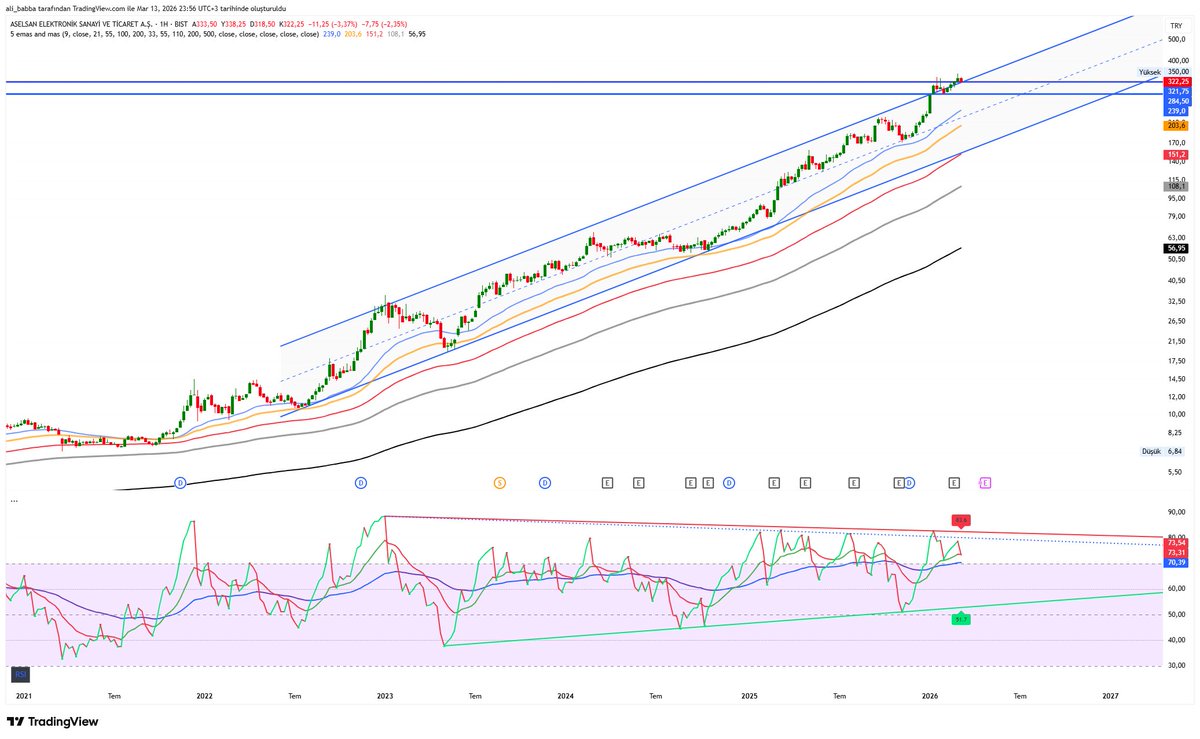Click the black 56,95 price-axis label

coord(1176,248)
